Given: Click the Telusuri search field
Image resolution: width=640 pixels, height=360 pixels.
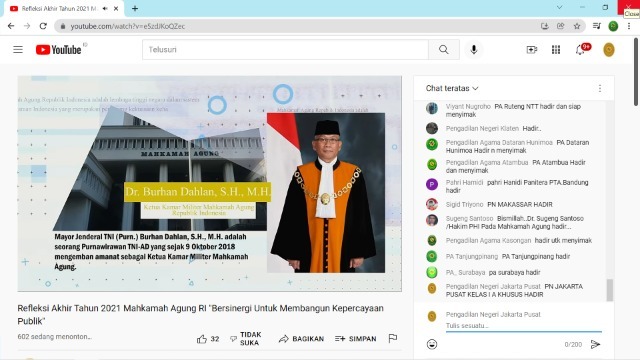Looking at the screenshot, I should (x=285, y=50).
